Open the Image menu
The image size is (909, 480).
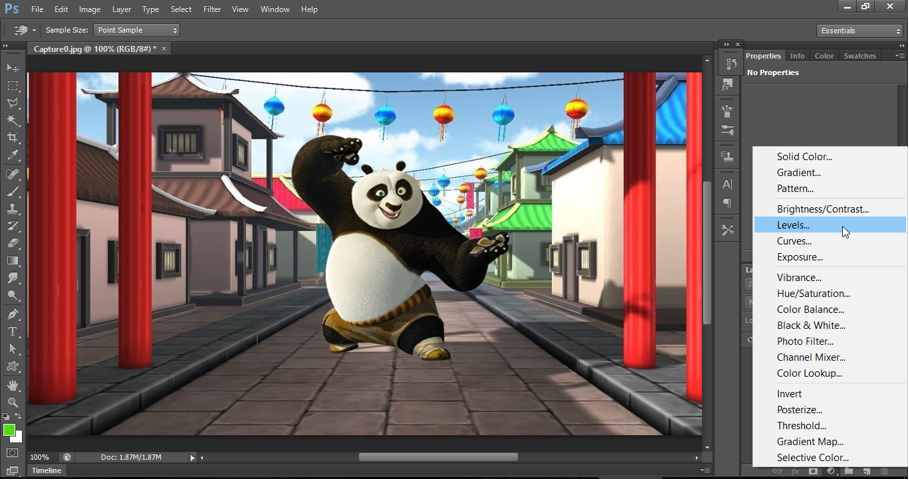point(89,9)
